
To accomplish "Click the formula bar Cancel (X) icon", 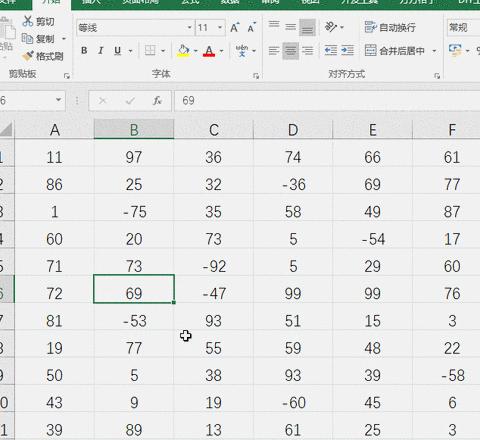I will click(x=102, y=100).
